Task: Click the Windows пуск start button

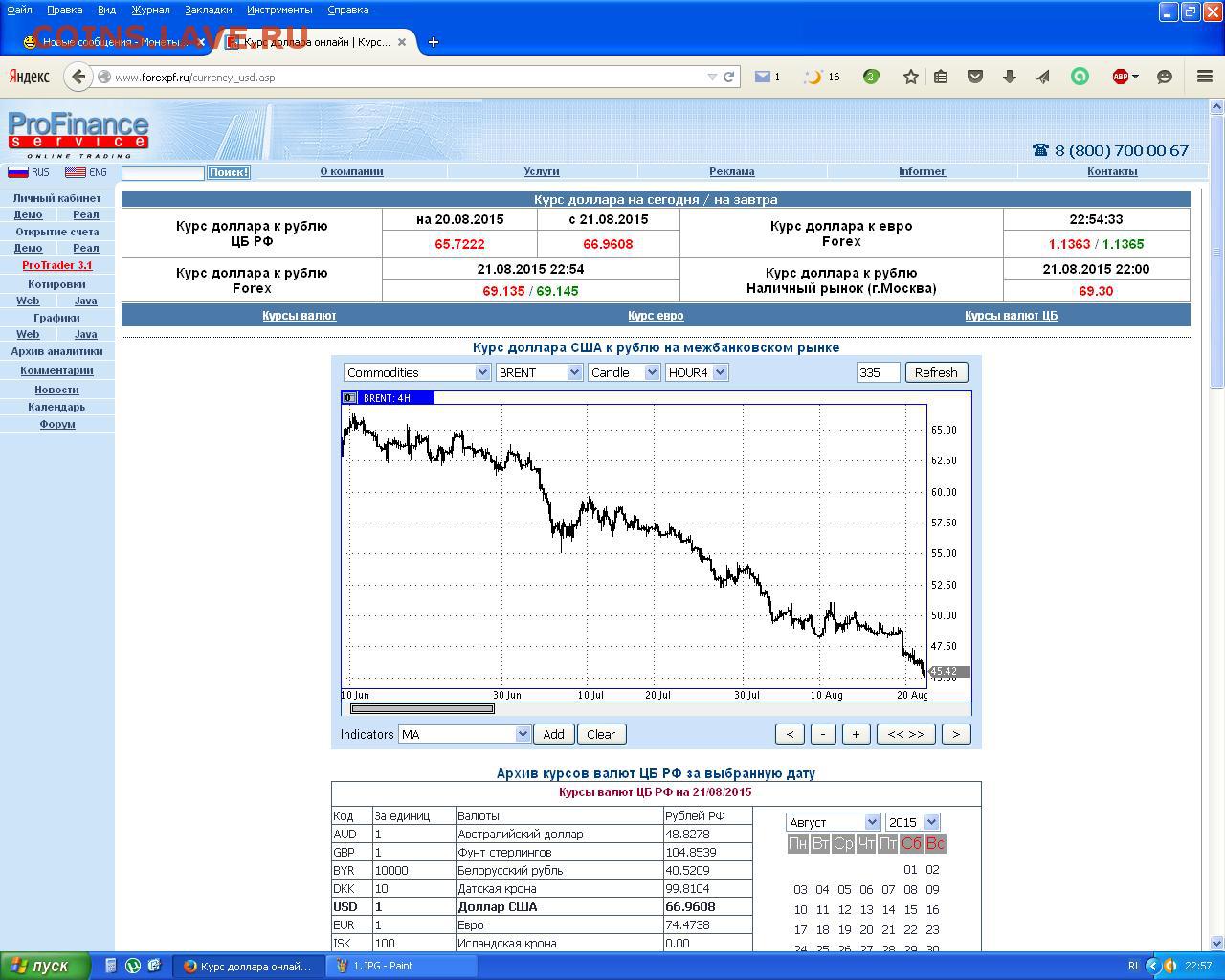Action: [46, 966]
